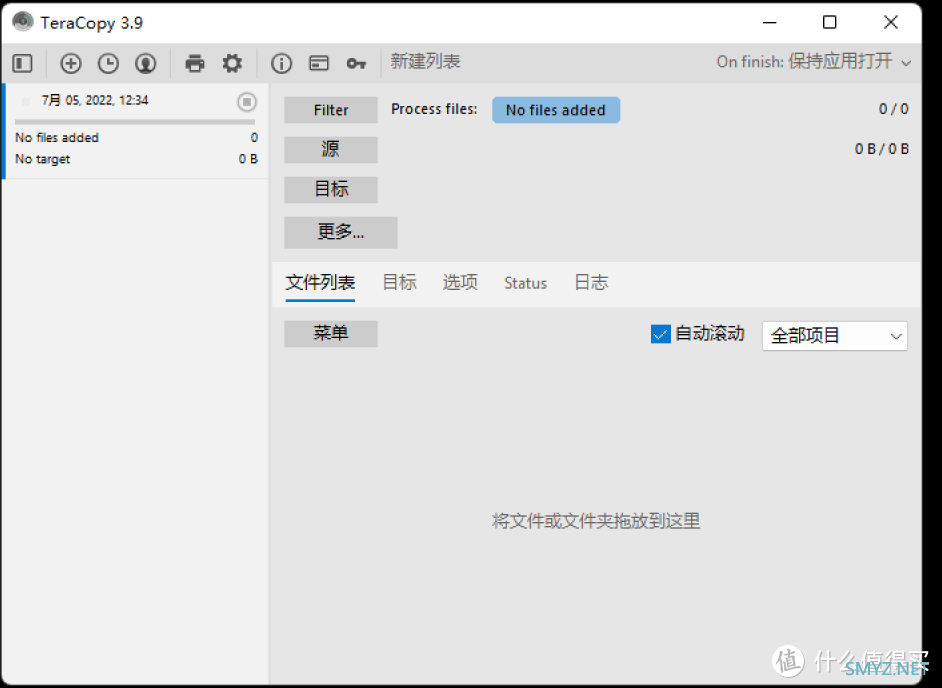This screenshot has height=688, width=942.
Task: Uncheck the 自动滚动 checkbox
Action: (x=661, y=334)
